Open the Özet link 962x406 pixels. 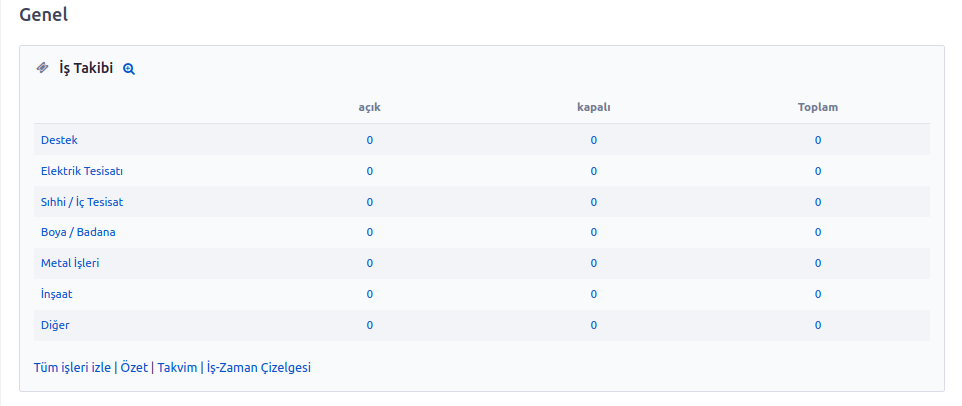pos(134,368)
